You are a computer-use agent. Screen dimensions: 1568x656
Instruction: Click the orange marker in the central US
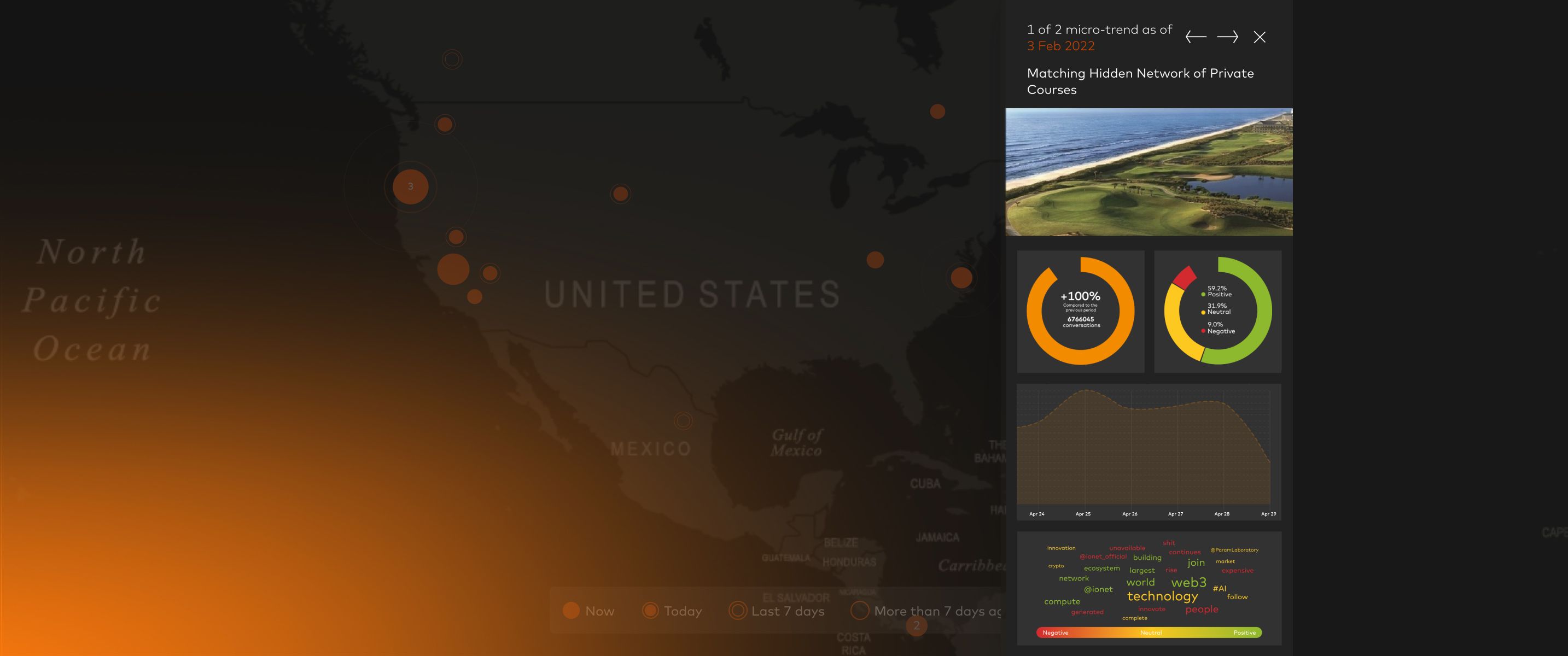click(x=620, y=194)
